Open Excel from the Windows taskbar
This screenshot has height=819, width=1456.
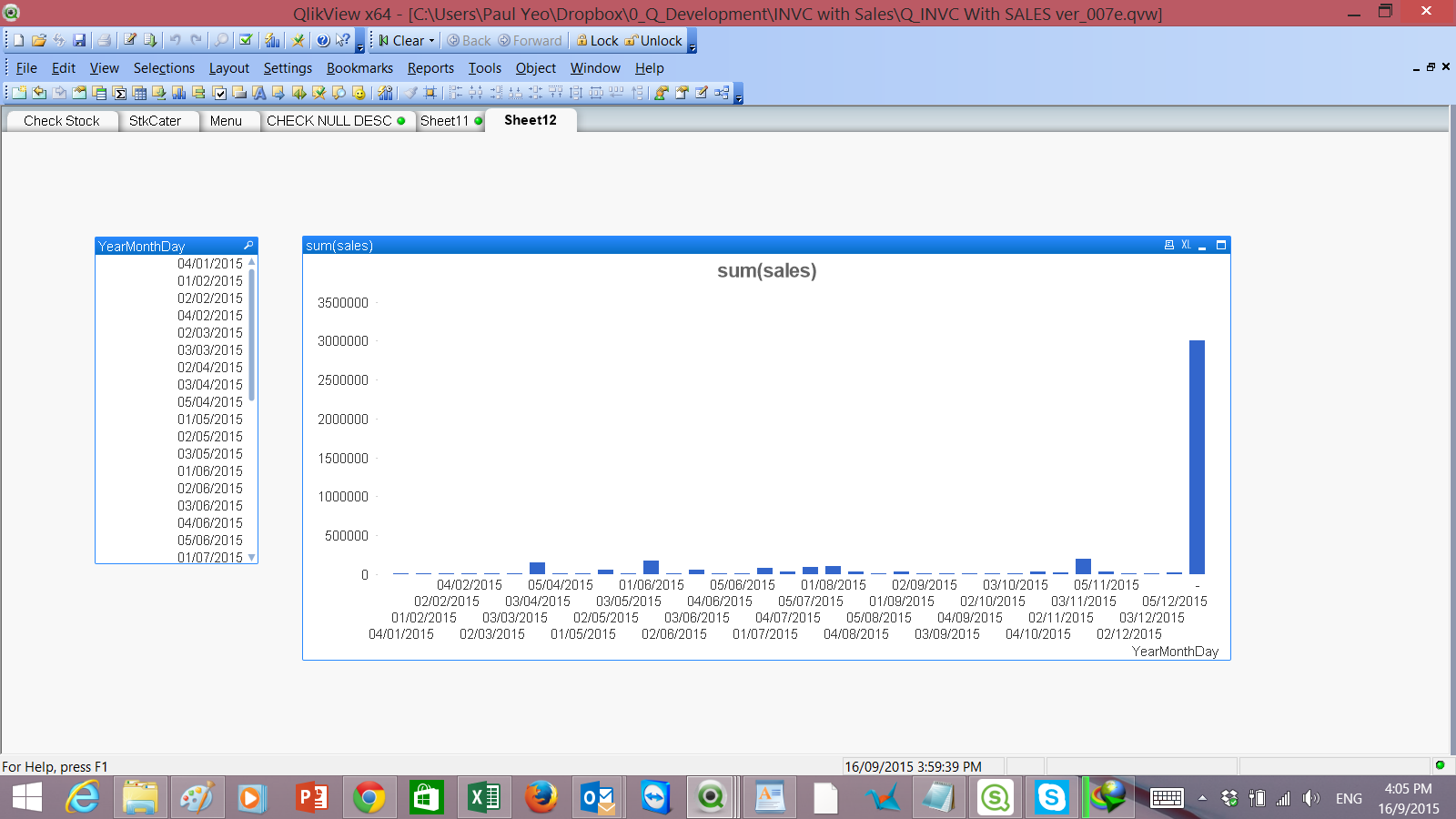tap(483, 798)
